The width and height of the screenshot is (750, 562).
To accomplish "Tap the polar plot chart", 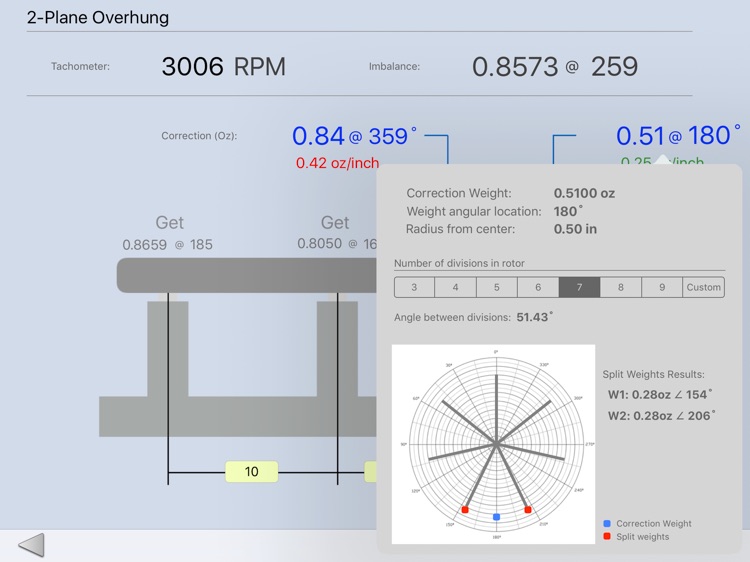I will [494, 444].
